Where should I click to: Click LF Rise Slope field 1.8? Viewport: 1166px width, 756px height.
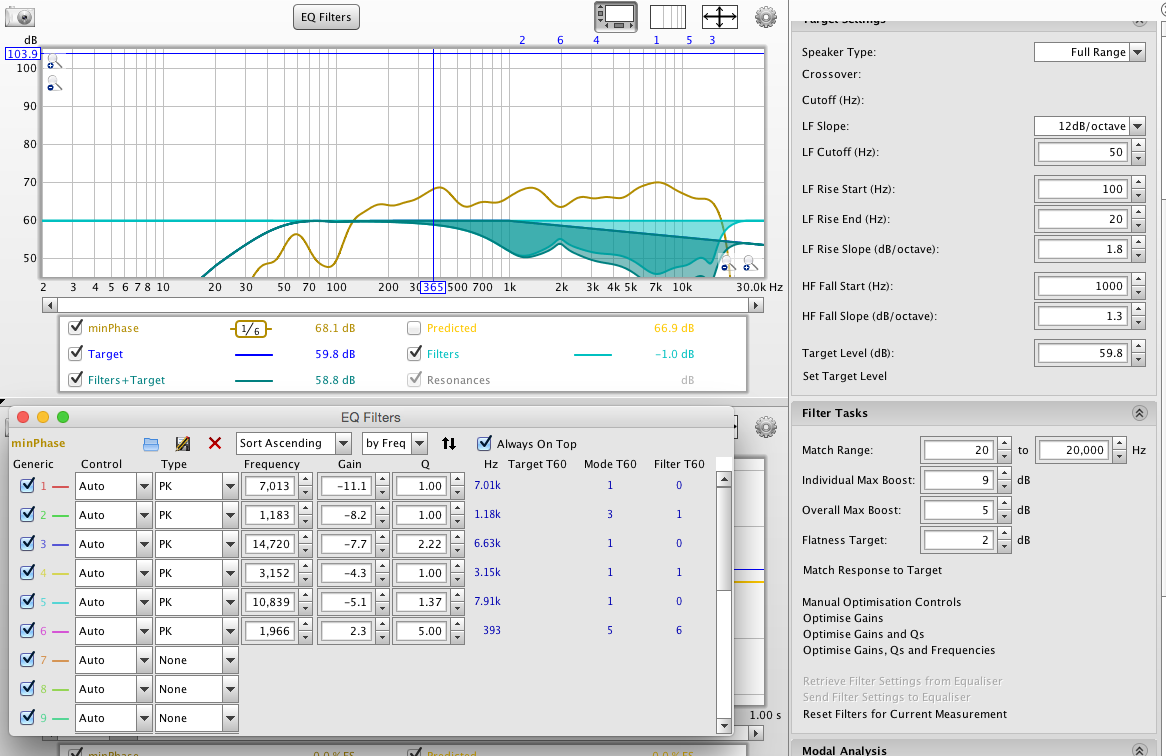click(1083, 249)
